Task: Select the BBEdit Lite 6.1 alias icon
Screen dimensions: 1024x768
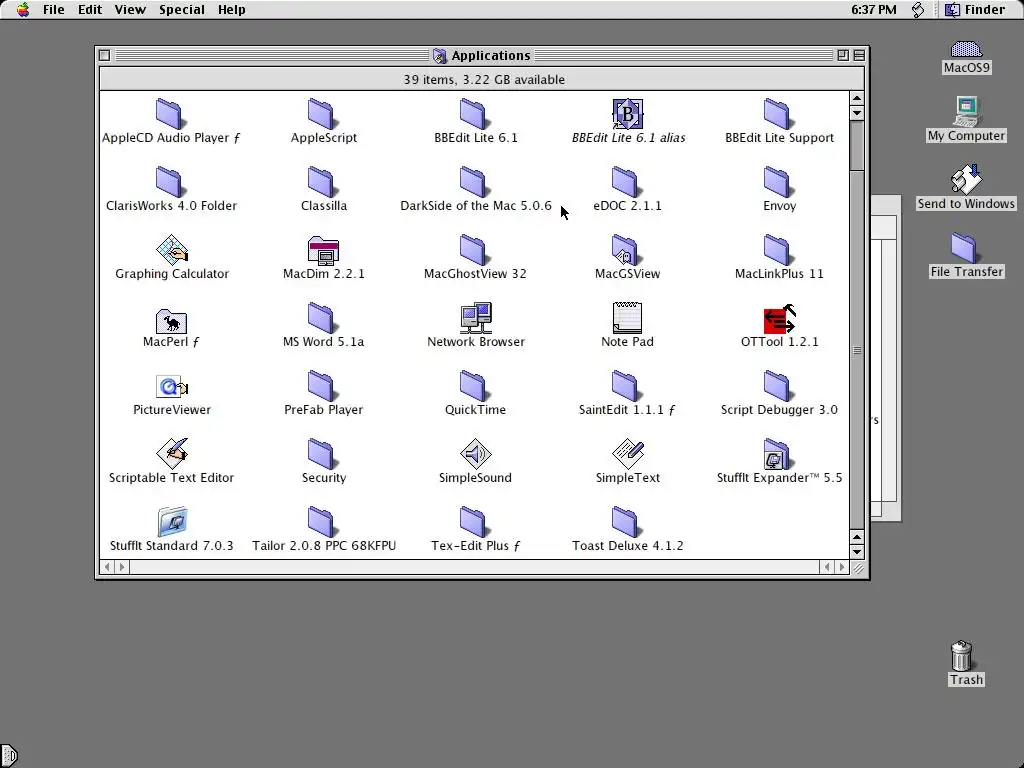Action: [x=627, y=114]
